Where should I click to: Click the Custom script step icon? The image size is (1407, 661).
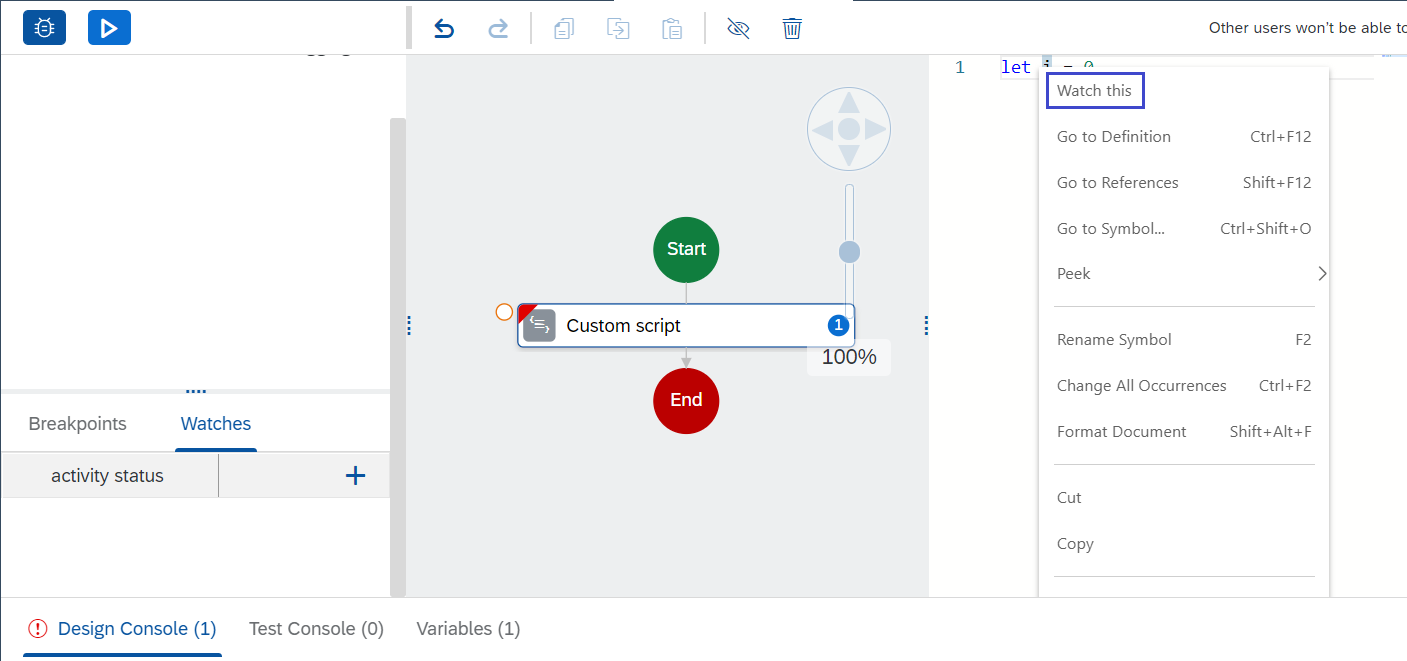pyautogui.click(x=539, y=326)
